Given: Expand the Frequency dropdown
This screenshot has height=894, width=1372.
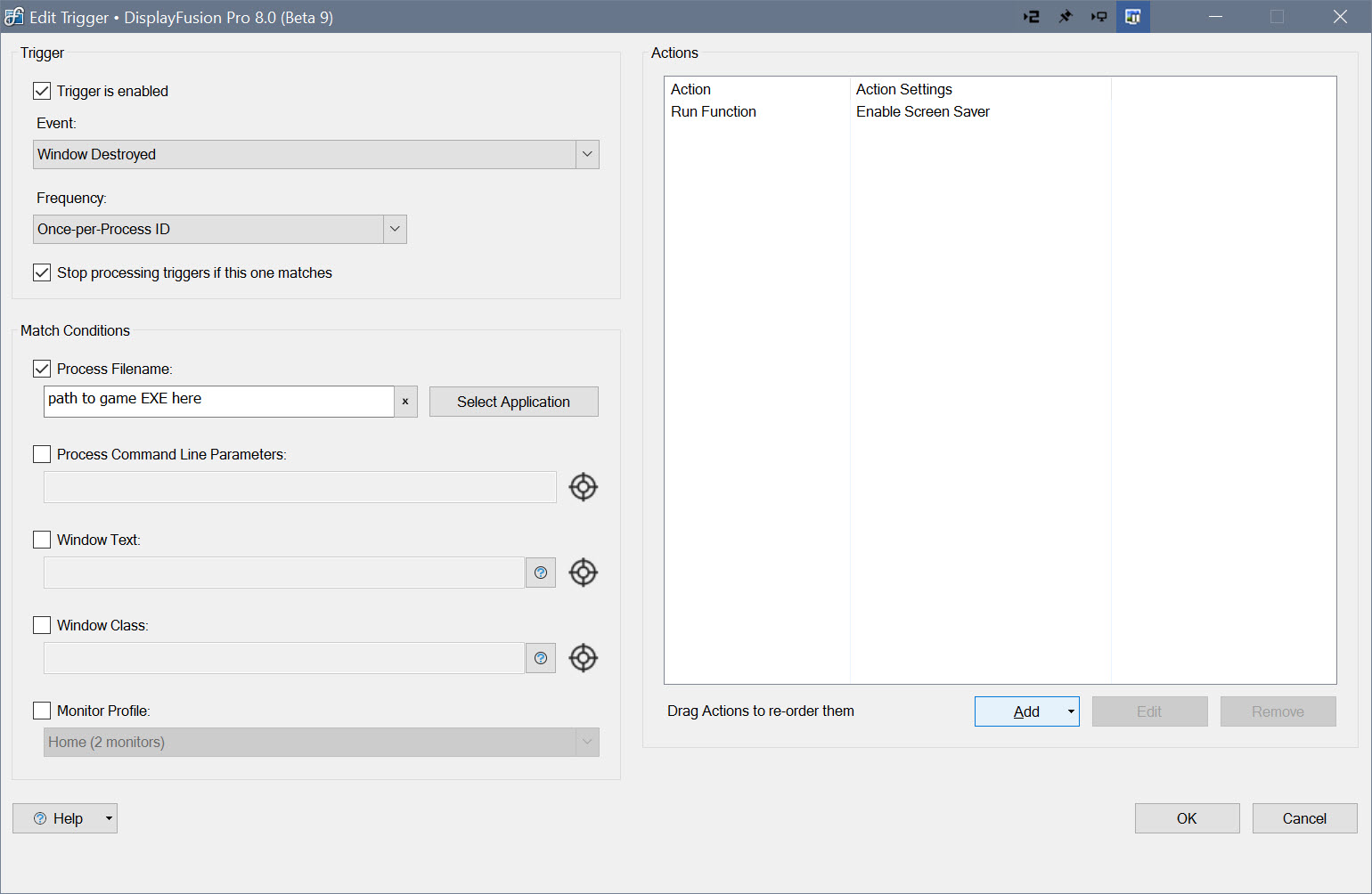Looking at the screenshot, I should point(220,229).
